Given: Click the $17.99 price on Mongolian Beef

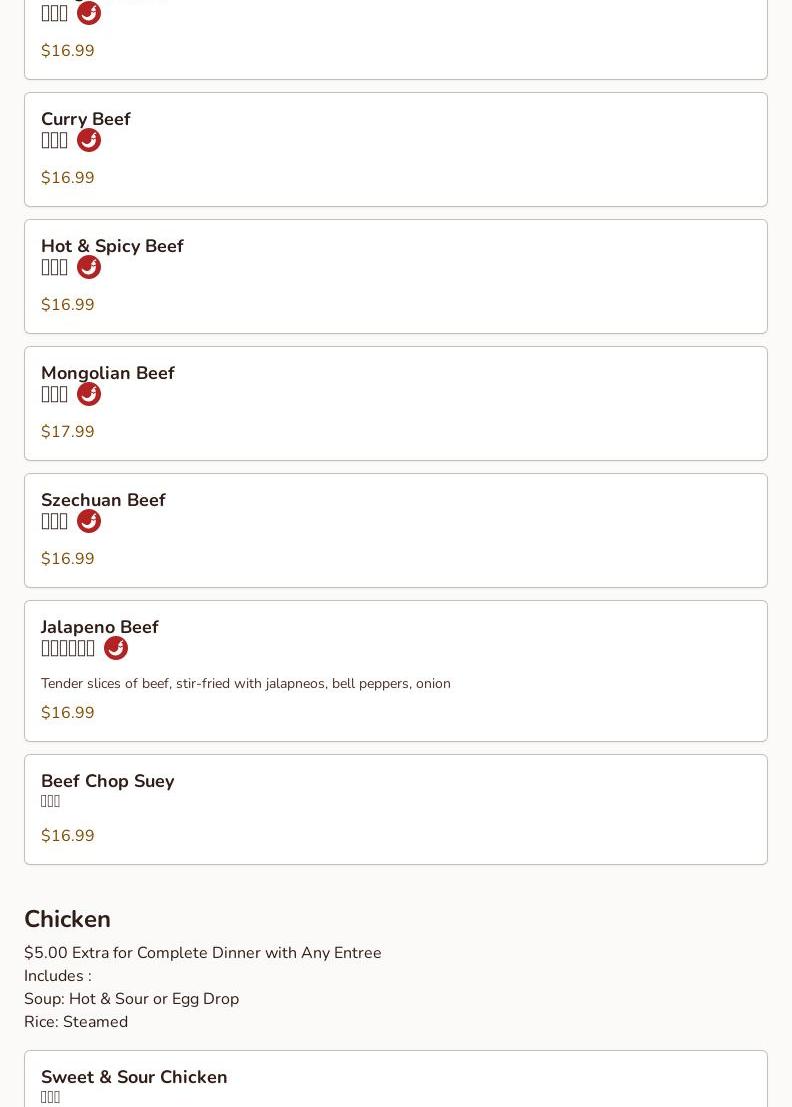Looking at the screenshot, I should (68, 432).
